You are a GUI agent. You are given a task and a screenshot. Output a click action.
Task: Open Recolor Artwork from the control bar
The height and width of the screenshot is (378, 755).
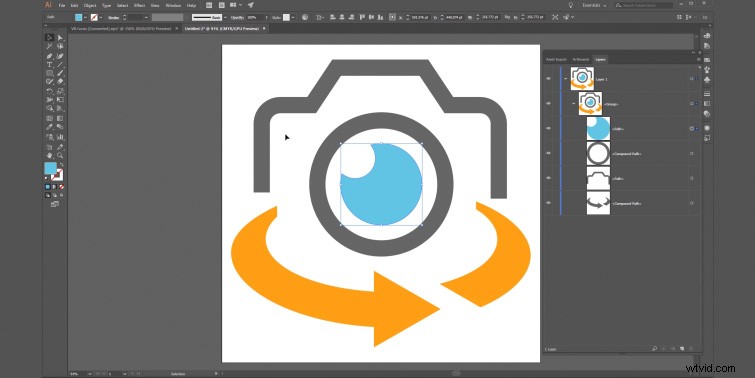click(305, 17)
